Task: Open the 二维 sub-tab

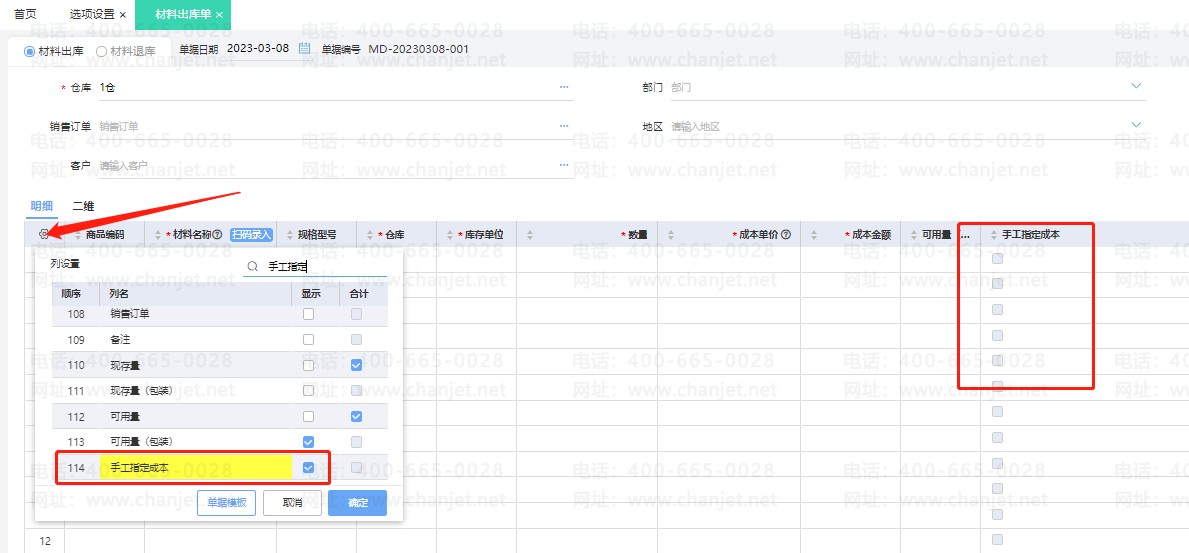Action: pos(83,206)
